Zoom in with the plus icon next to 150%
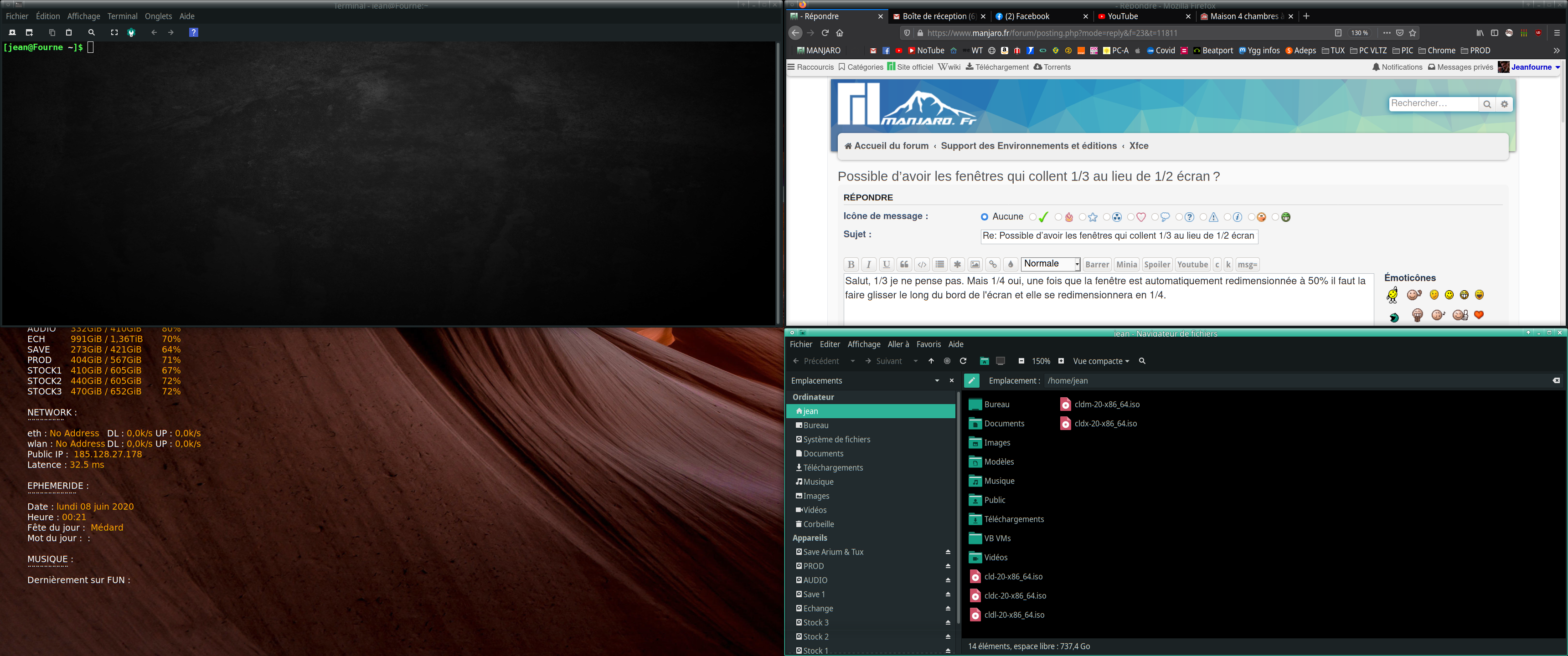 click(1061, 361)
